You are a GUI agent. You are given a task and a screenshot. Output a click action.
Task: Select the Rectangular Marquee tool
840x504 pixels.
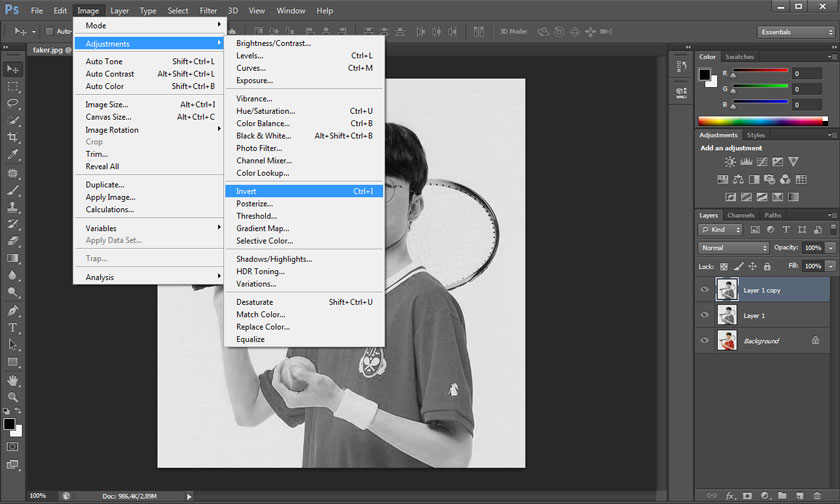[12, 86]
